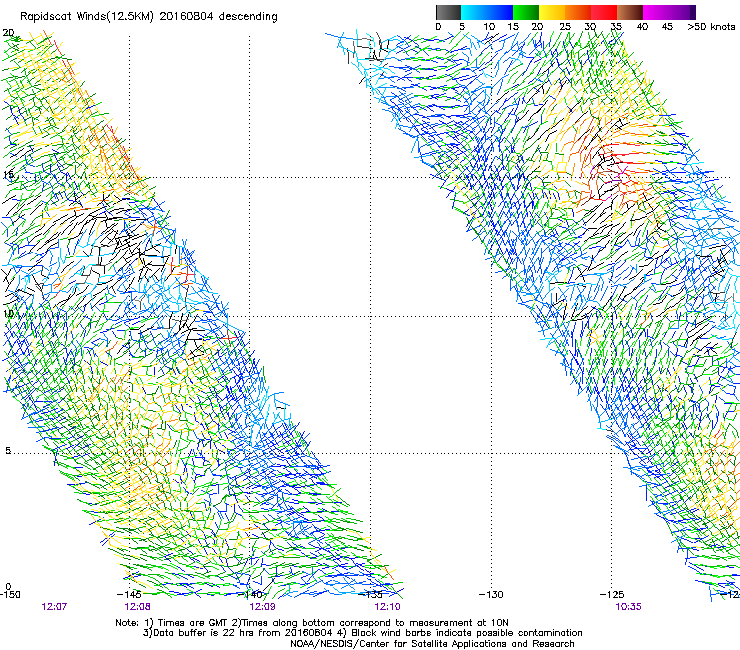This screenshot has width=740, height=650.
Task: Click the note line starting 'Note: 1) Times are GMT'
Action: tap(311, 623)
